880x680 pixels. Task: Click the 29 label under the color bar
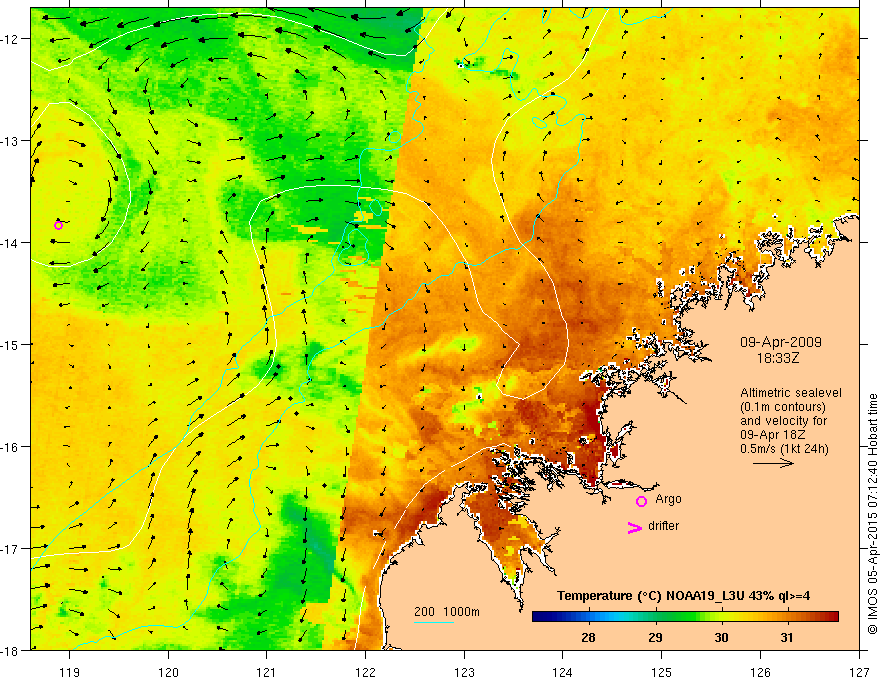click(655, 637)
